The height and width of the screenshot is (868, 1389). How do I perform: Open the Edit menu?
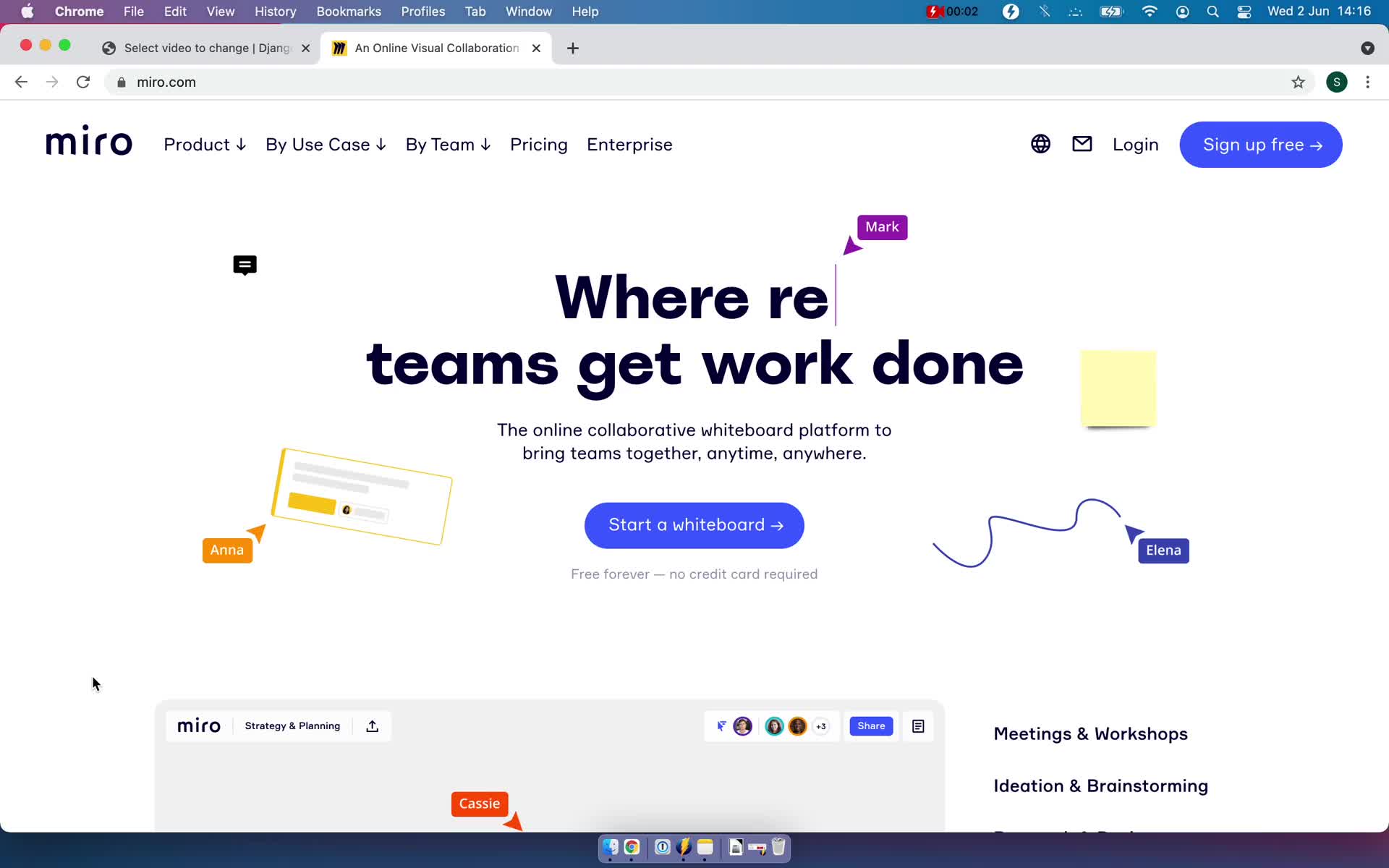click(x=175, y=12)
